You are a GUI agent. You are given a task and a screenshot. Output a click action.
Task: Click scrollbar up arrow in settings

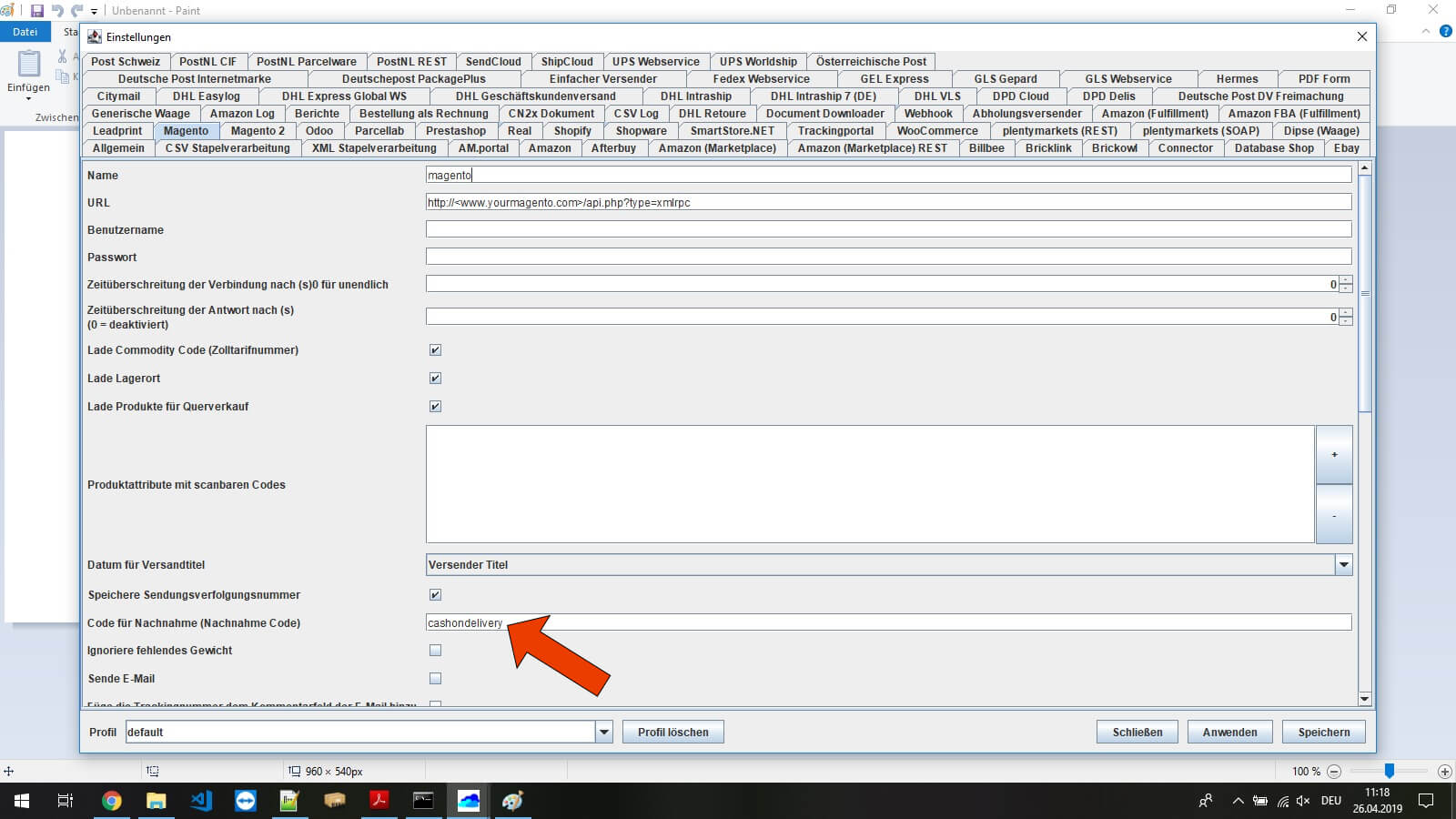[x=1364, y=168]
